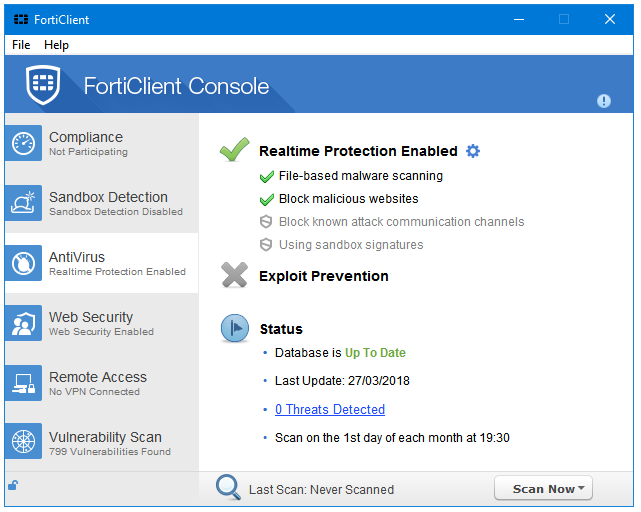Click the Vulnerability Scan globe icon

(23, 444)
